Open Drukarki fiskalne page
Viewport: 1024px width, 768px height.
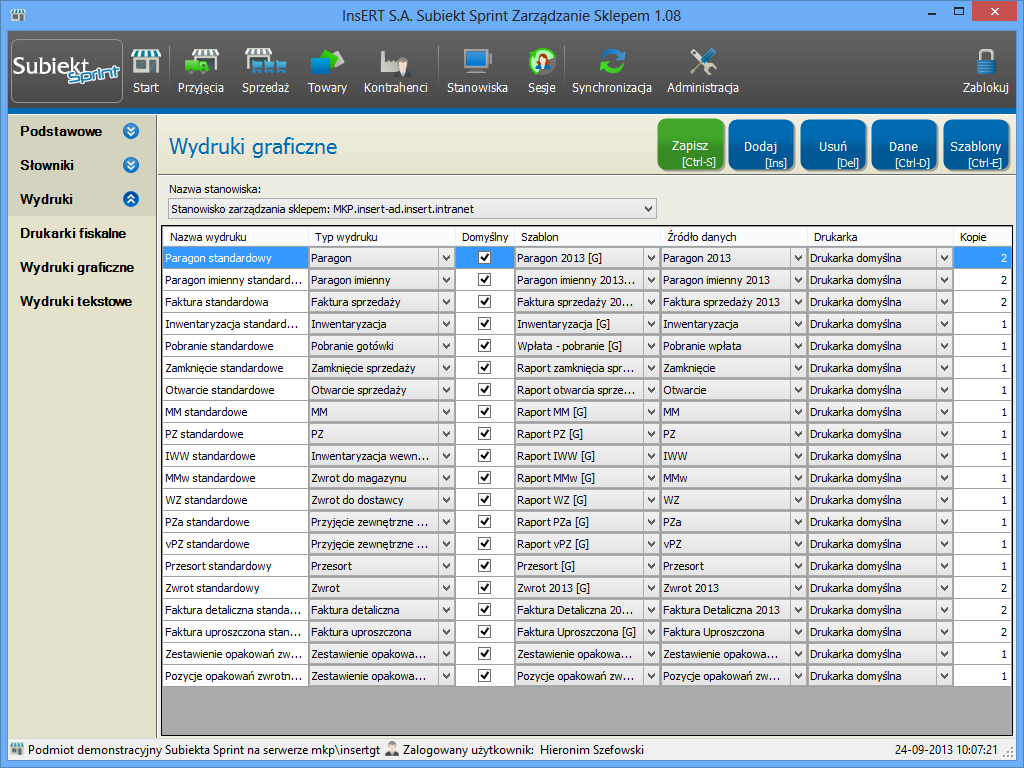pyautogui.click(x=73, y=233)
